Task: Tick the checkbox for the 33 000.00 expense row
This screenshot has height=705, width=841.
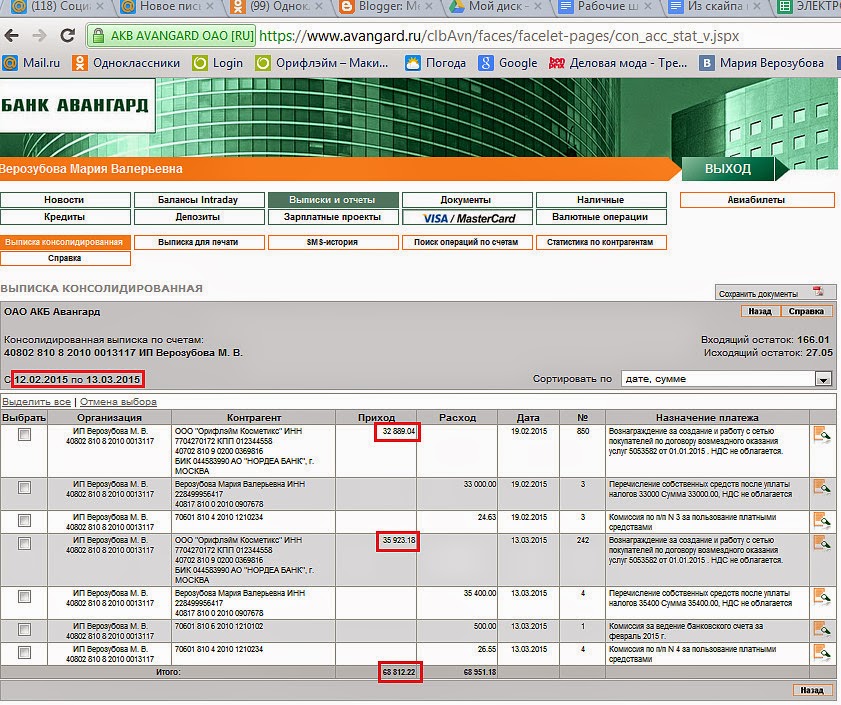Action: click(x=24, y=488)
